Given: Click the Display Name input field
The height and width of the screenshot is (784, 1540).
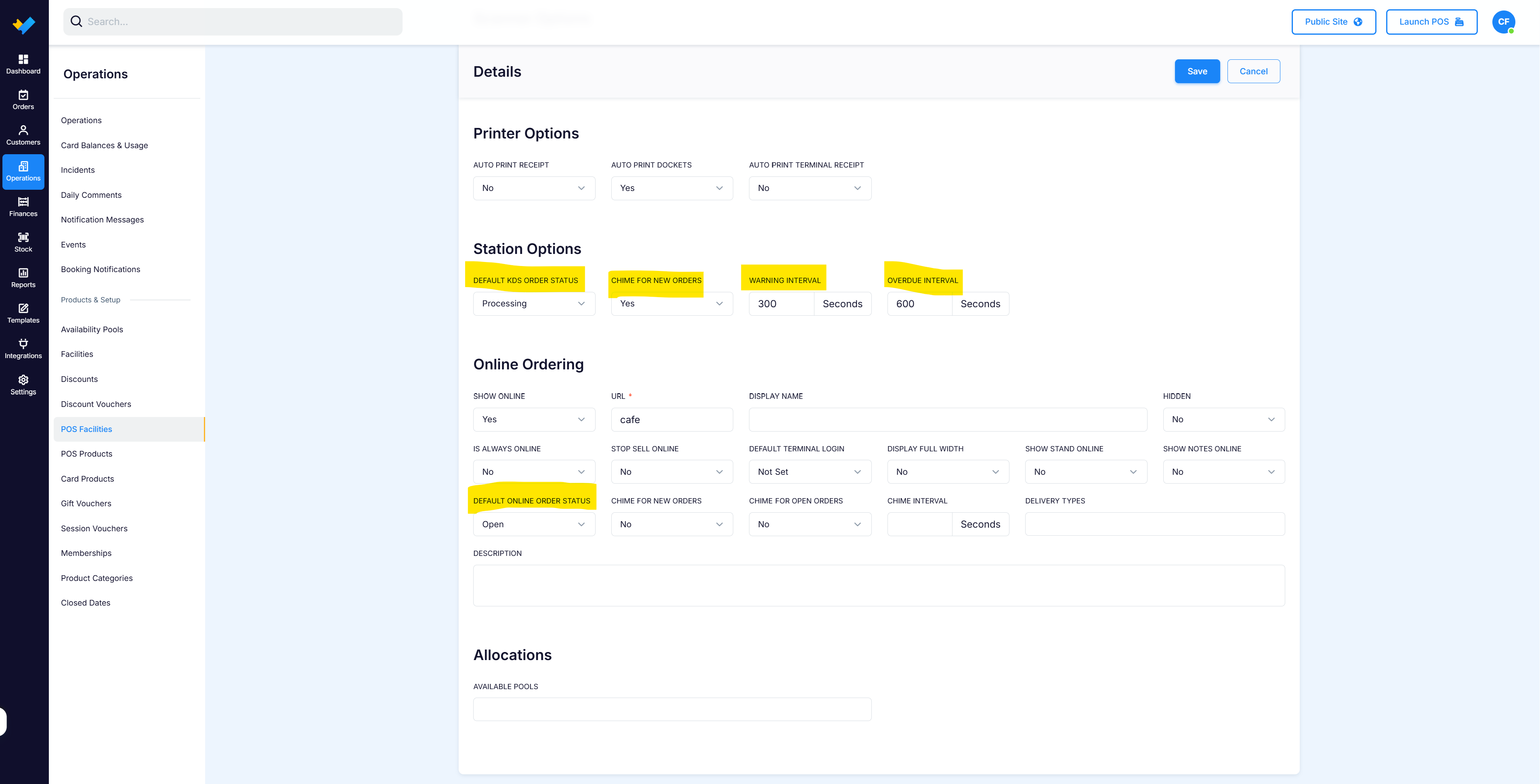Looking at the screenshot, I should pos(948,419).
